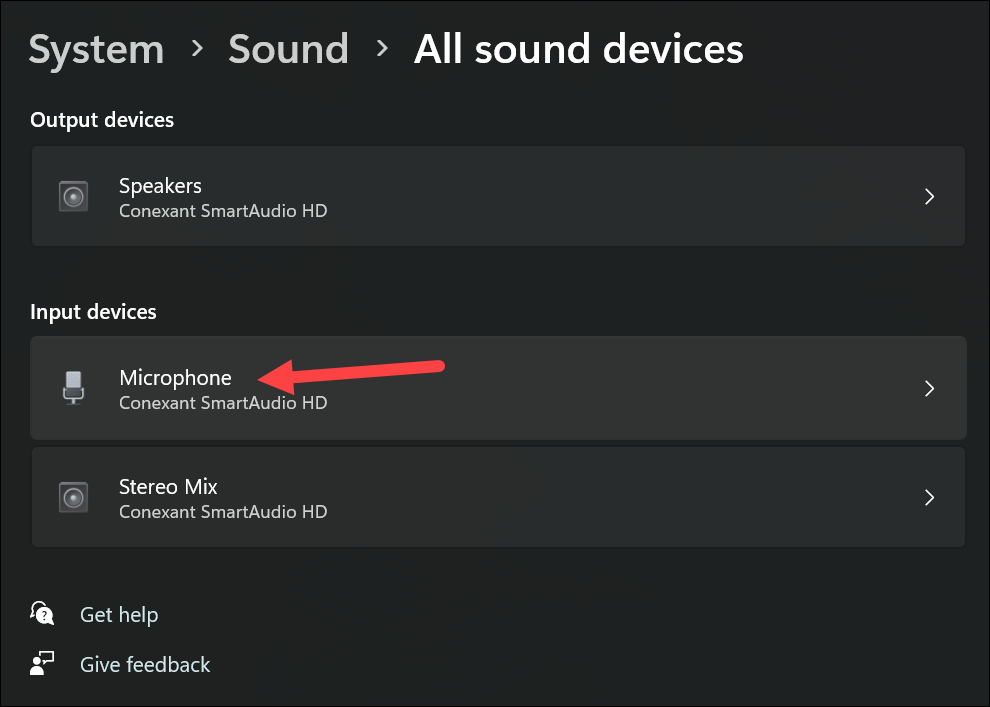Select the Speakers label text
The width and height of the screenshot is (990, 707).
click(x=160, y=186)
